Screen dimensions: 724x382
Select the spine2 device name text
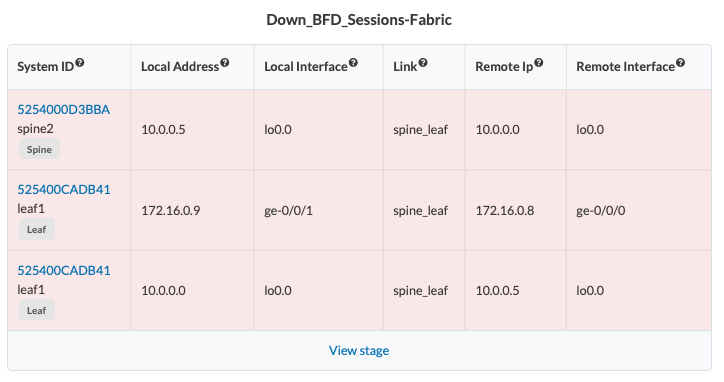(36, 129)
